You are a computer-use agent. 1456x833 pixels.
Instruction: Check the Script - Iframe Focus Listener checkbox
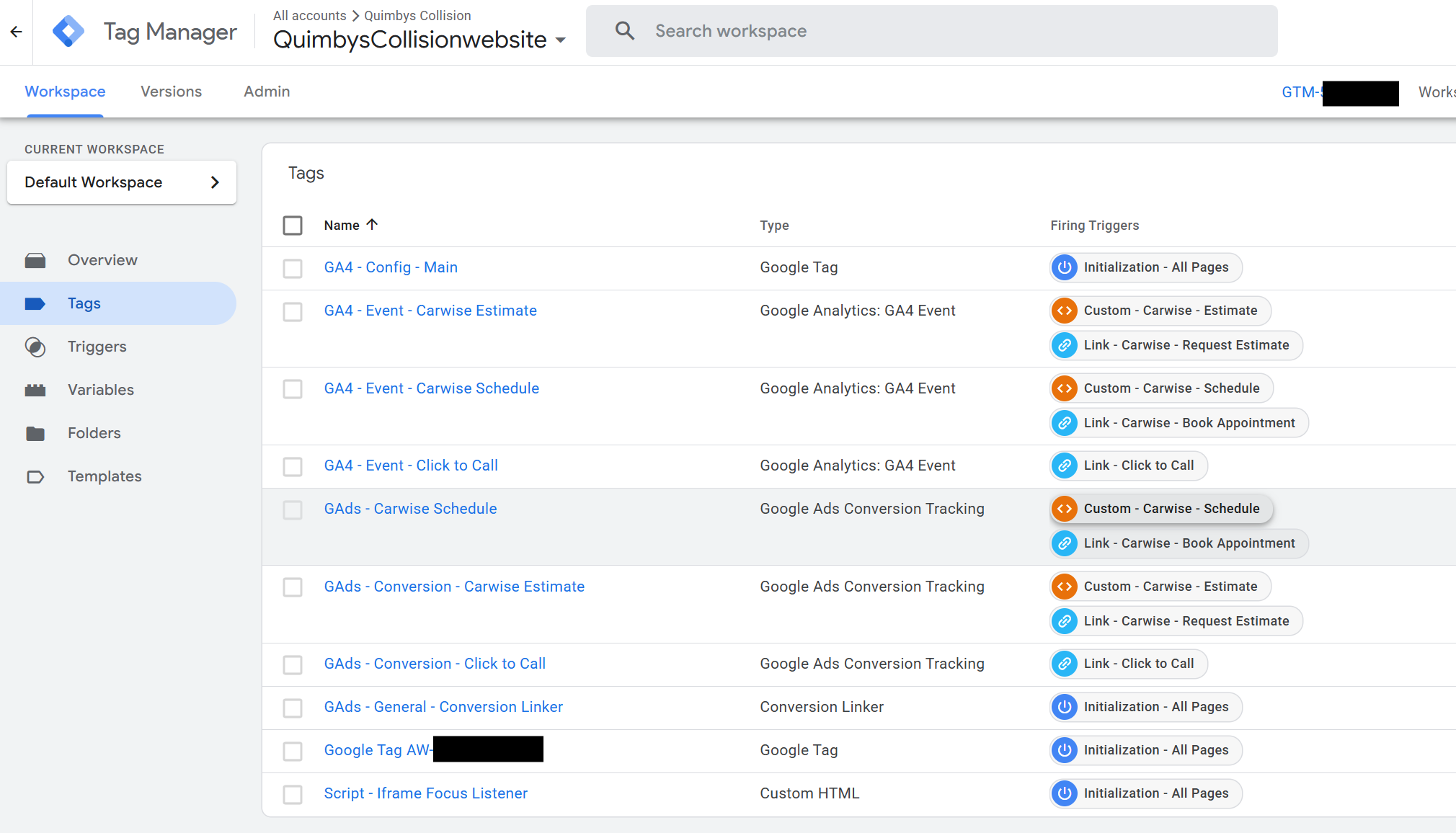click(293, 795)
